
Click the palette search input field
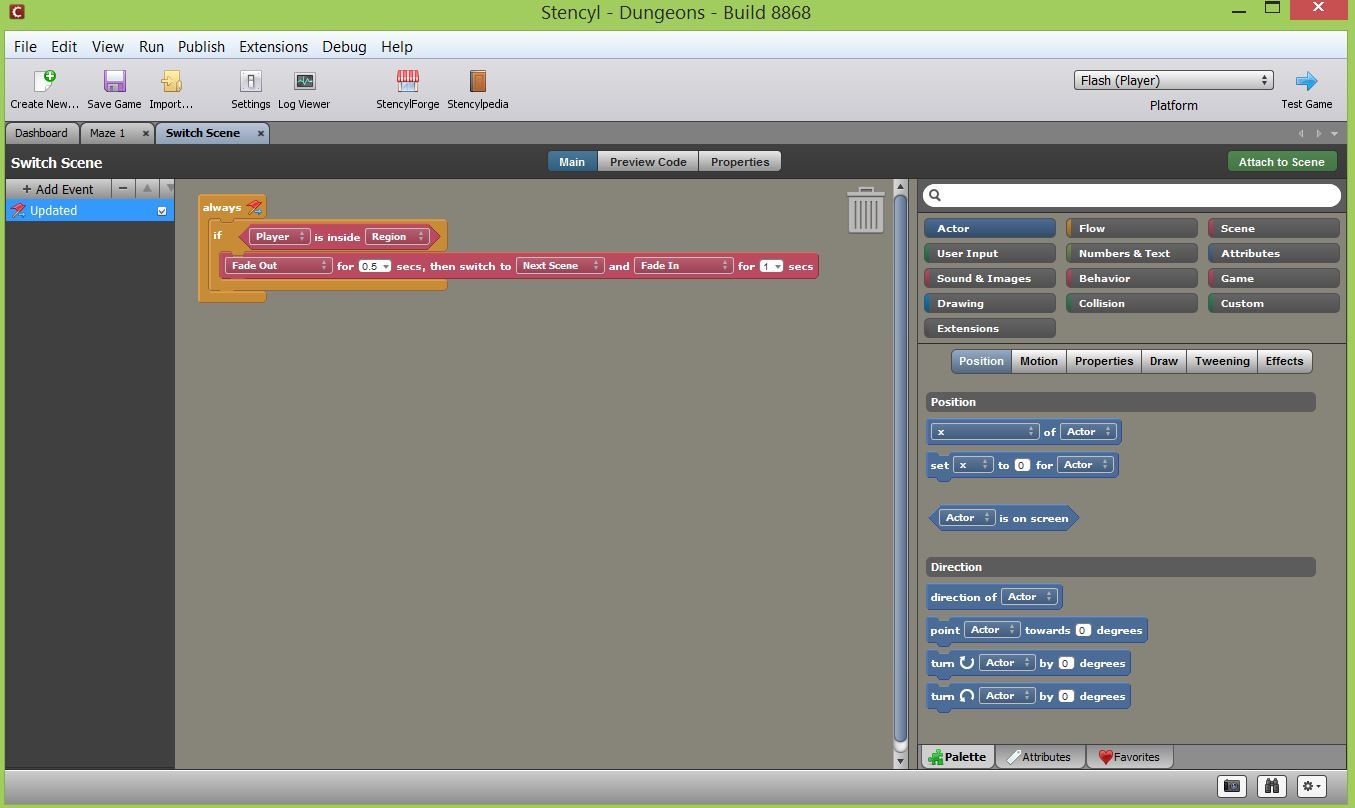click(x=1131, y=195)
